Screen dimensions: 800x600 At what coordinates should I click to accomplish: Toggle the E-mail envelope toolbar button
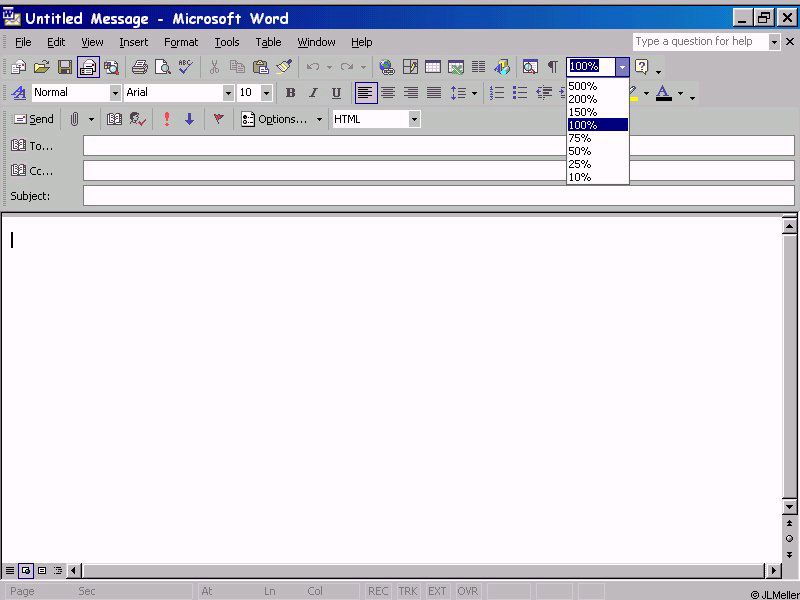(x=88, y=67)
